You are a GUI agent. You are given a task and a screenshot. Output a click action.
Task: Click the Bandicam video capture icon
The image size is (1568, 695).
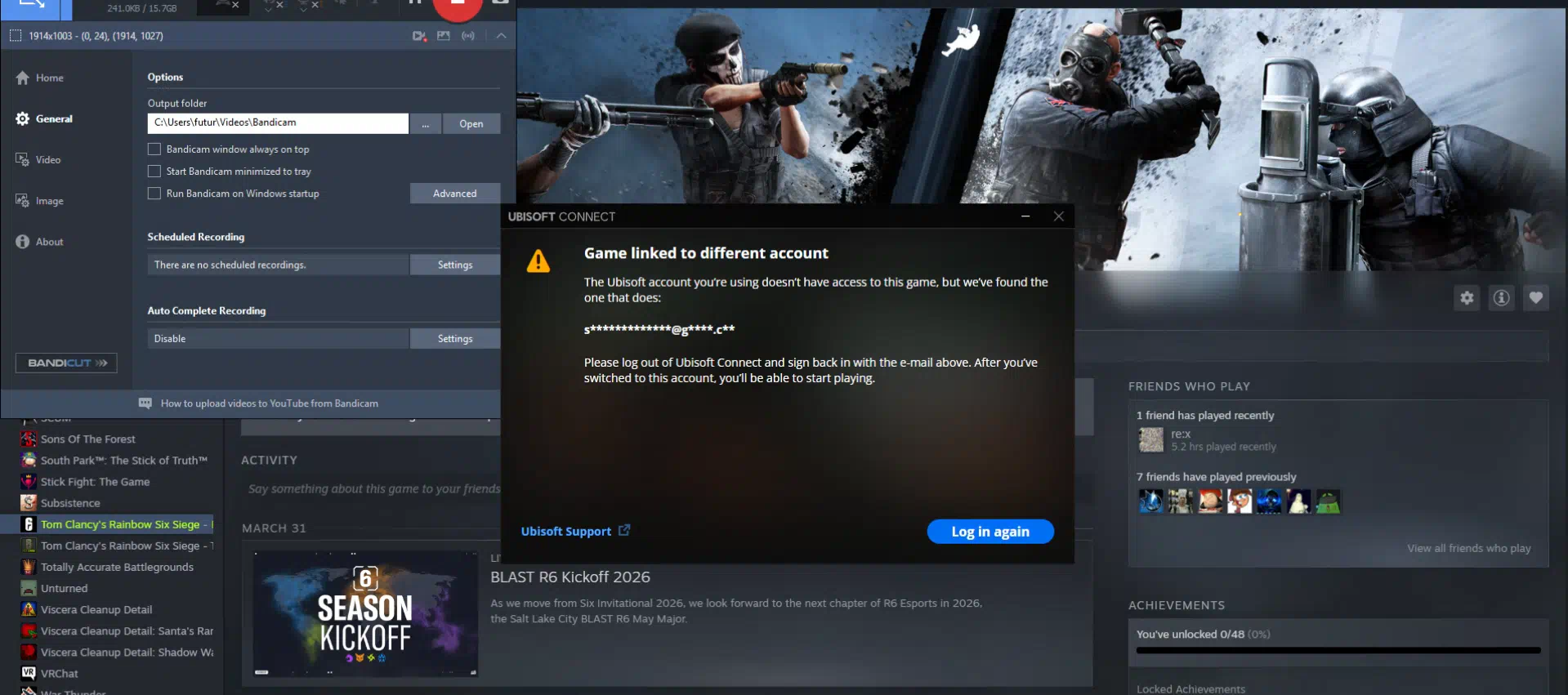419,36
